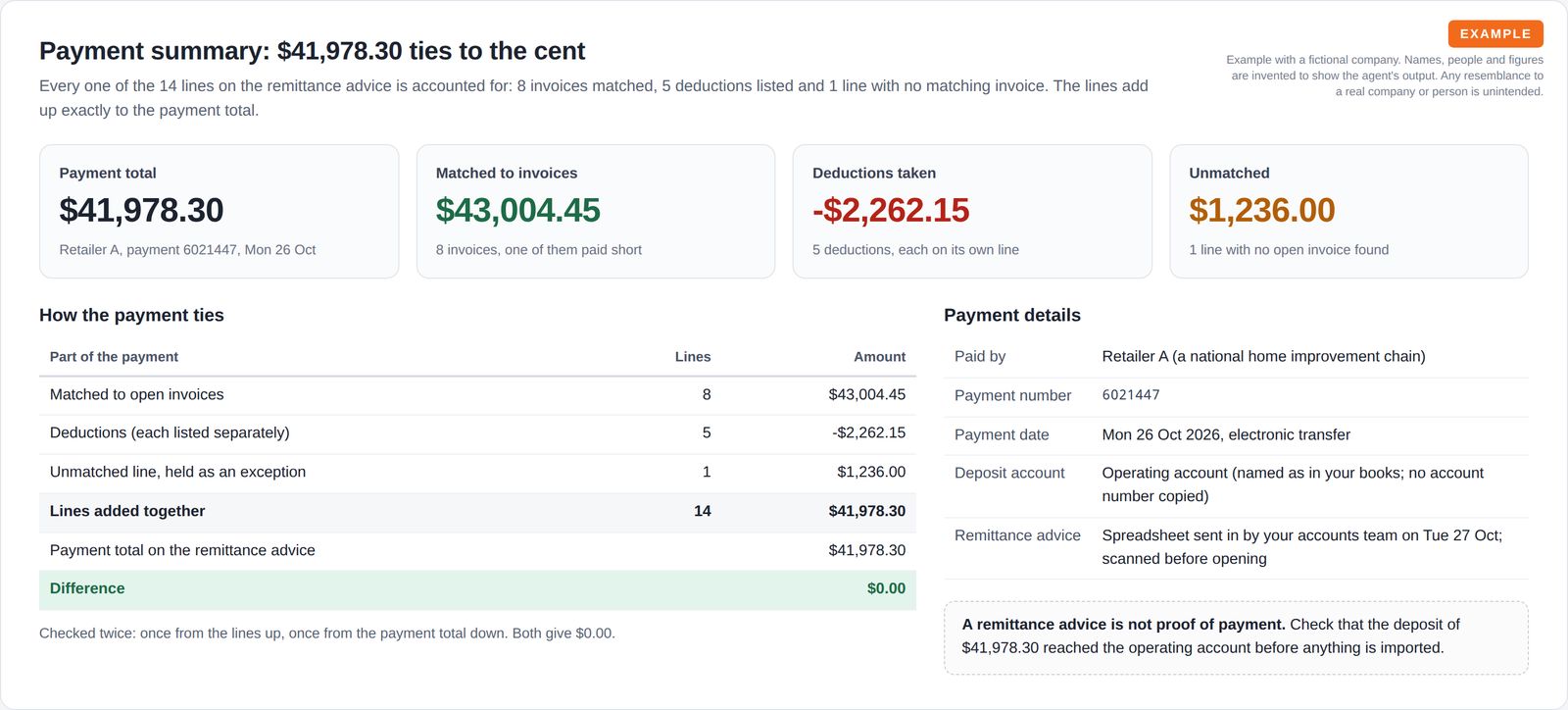
Task: Click the bold 14 lines count
Action: click(703, 511)
